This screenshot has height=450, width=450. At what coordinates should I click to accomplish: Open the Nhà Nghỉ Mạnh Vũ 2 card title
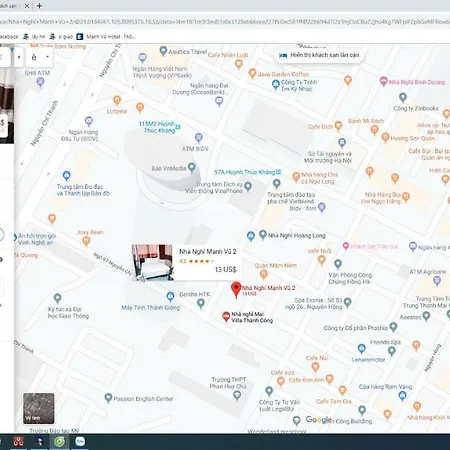(x=208, y=251)
